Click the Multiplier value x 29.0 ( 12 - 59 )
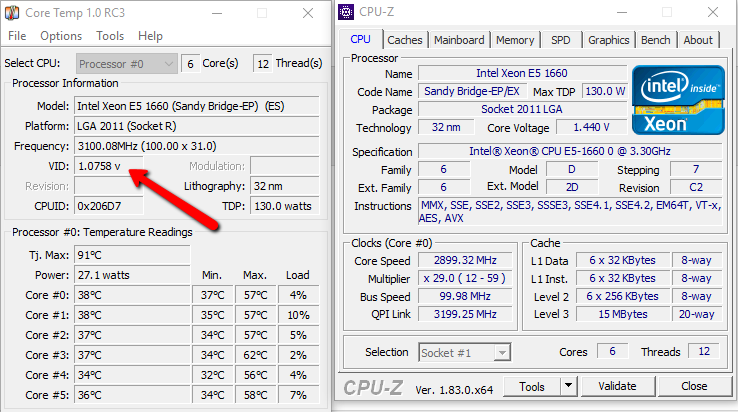 tap(465, 278)
